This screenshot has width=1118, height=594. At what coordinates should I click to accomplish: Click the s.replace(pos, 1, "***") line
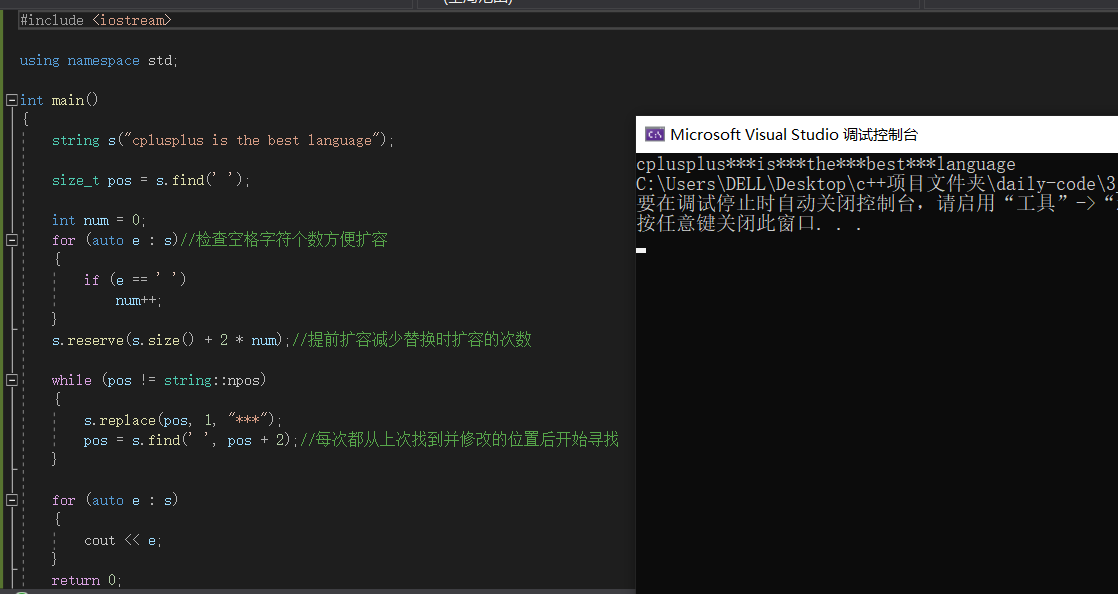pos(183,420)
